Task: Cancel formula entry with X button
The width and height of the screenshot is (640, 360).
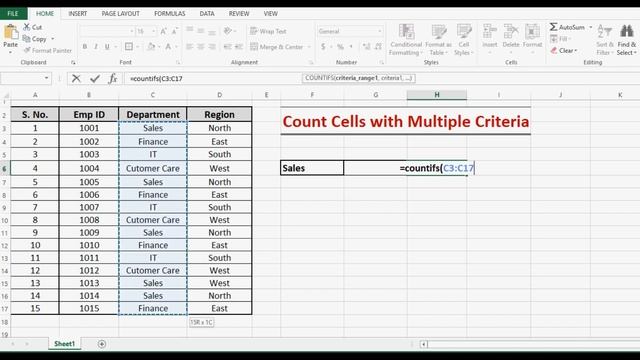Action: point(76,78)
